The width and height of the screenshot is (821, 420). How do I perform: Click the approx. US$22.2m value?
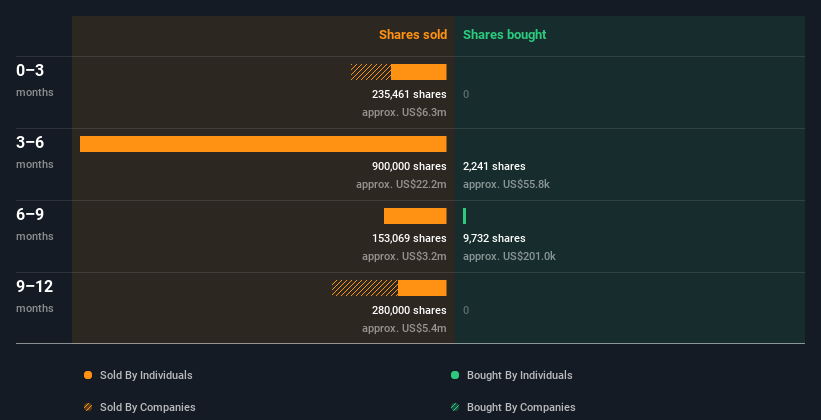(x=402, y=184)
